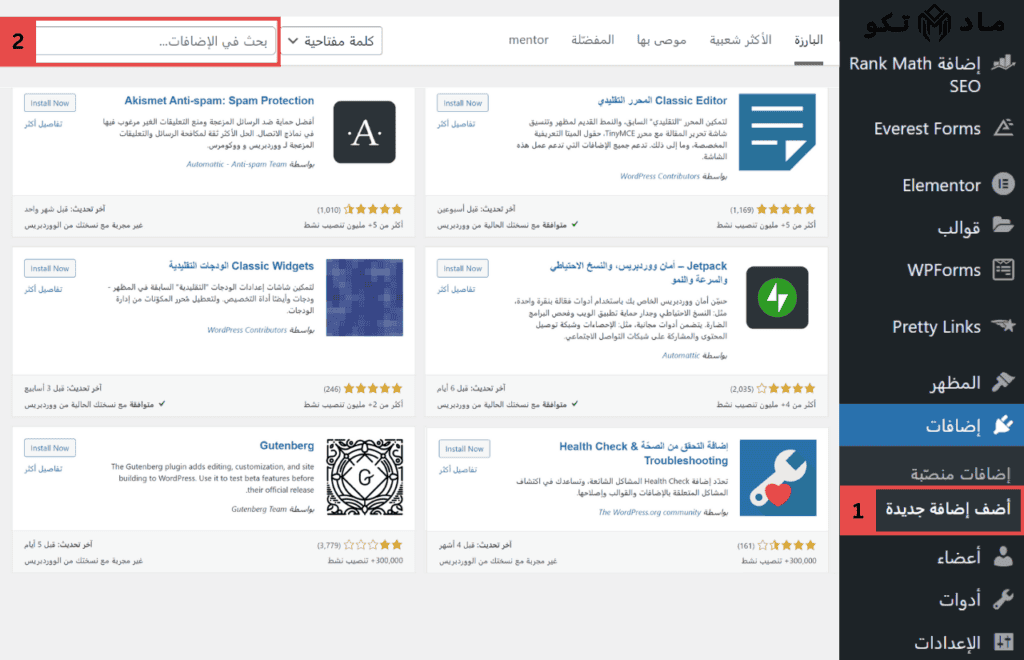Click the Elementor sidebar icon
This screenshot has height=660, width=1024.
click(x=1003, y=184)
